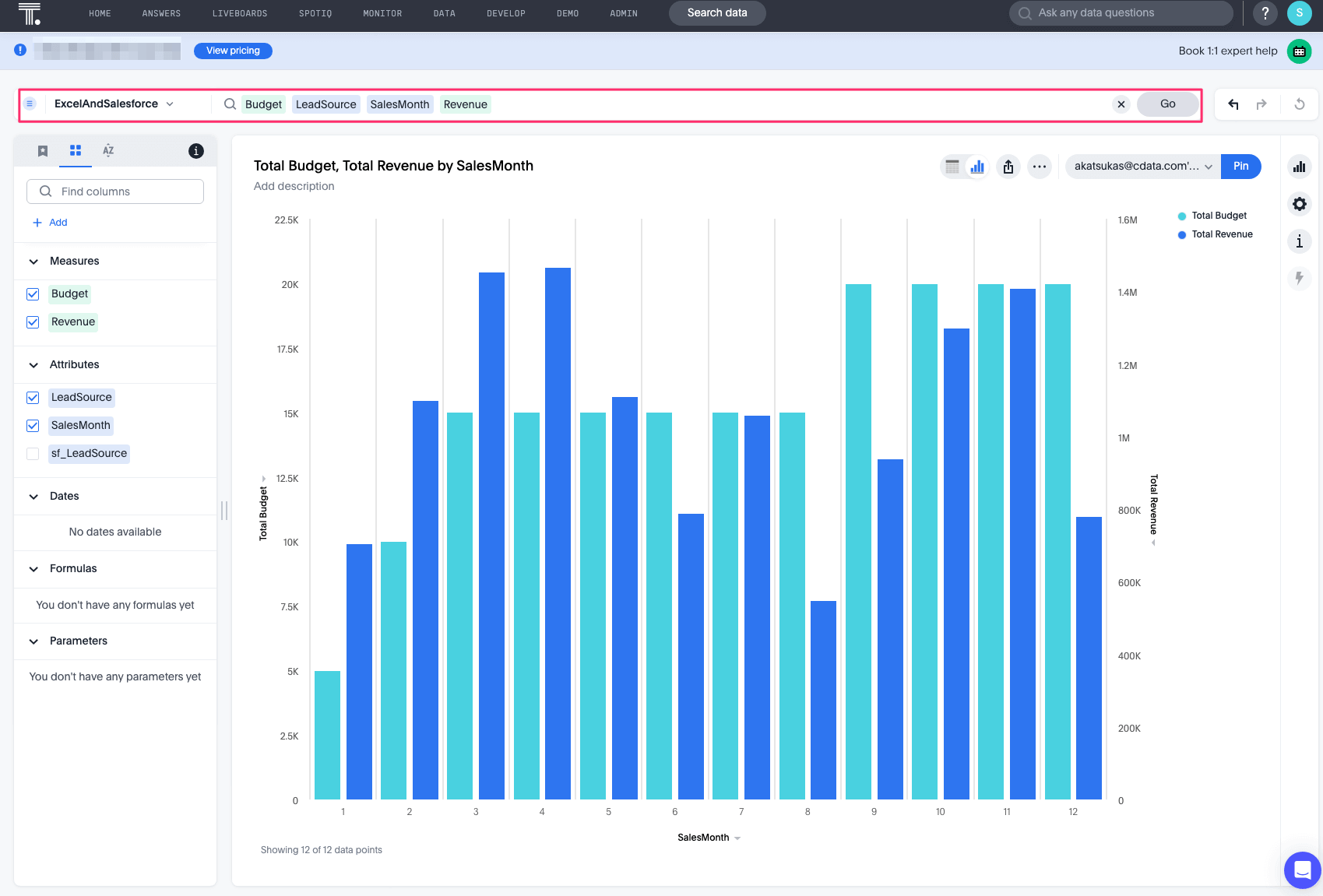
Task: Enable the sf_LeadSource checkbox
Action: (x=33, y=454)
